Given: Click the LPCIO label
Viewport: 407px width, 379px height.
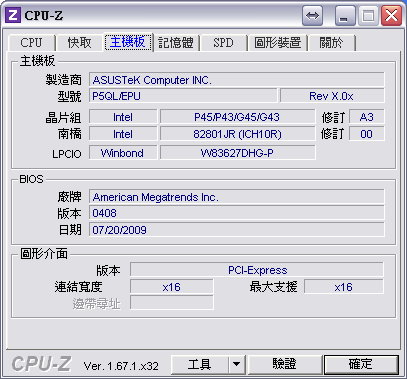Looking at the screenshot, I should click(x=67, y=154).
